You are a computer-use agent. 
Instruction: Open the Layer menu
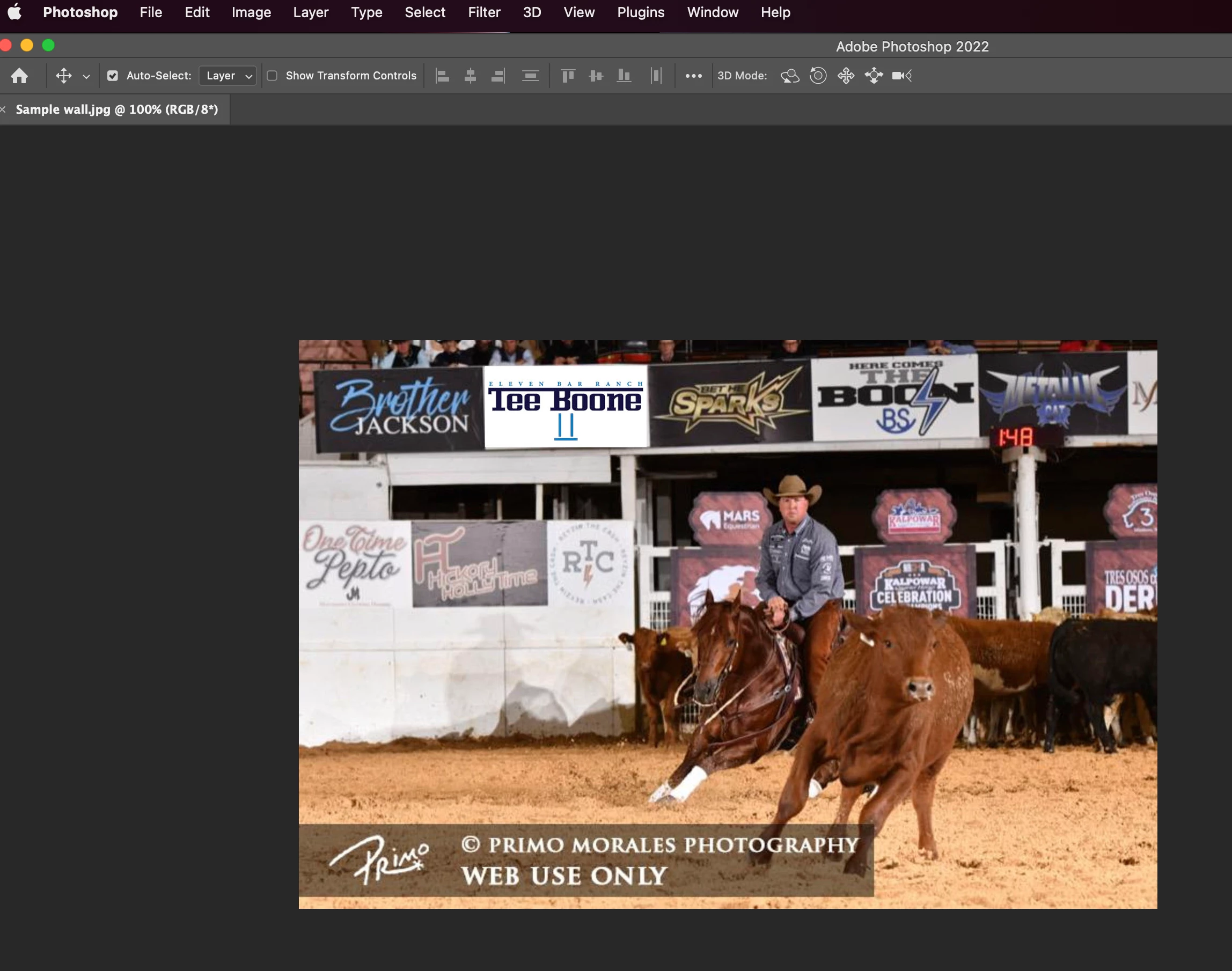(x=311, y=12)
